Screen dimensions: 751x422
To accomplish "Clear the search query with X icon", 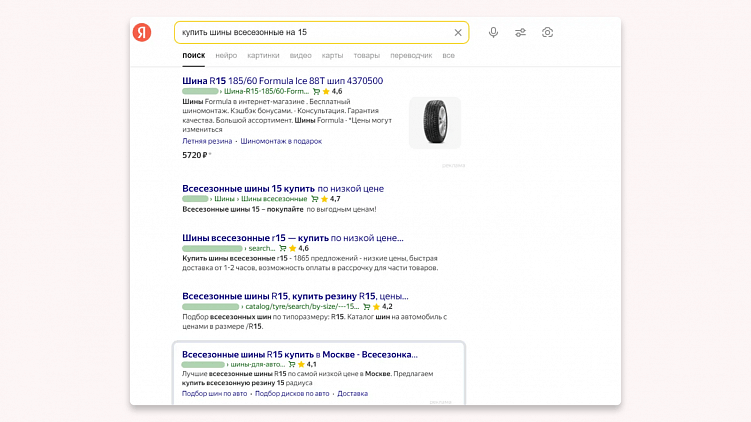I will click(458, 32).
